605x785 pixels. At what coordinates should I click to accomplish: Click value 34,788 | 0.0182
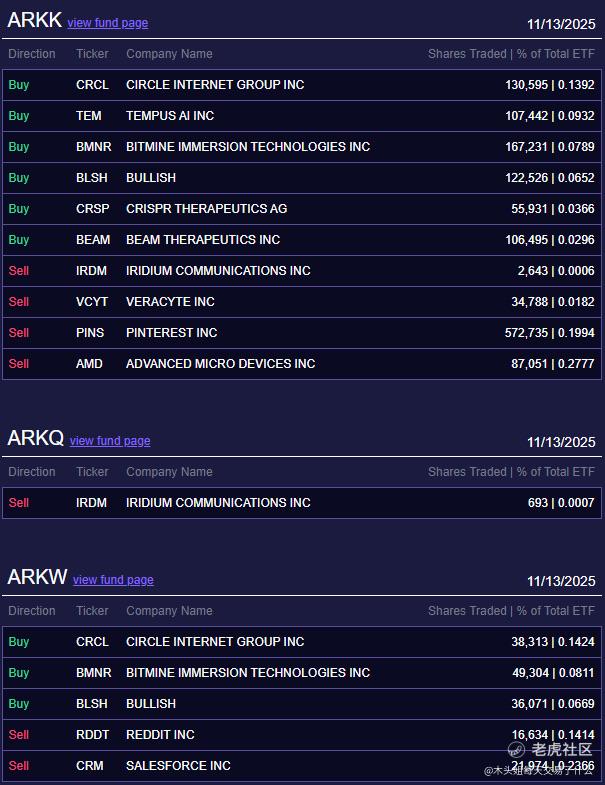pos(553,302)
